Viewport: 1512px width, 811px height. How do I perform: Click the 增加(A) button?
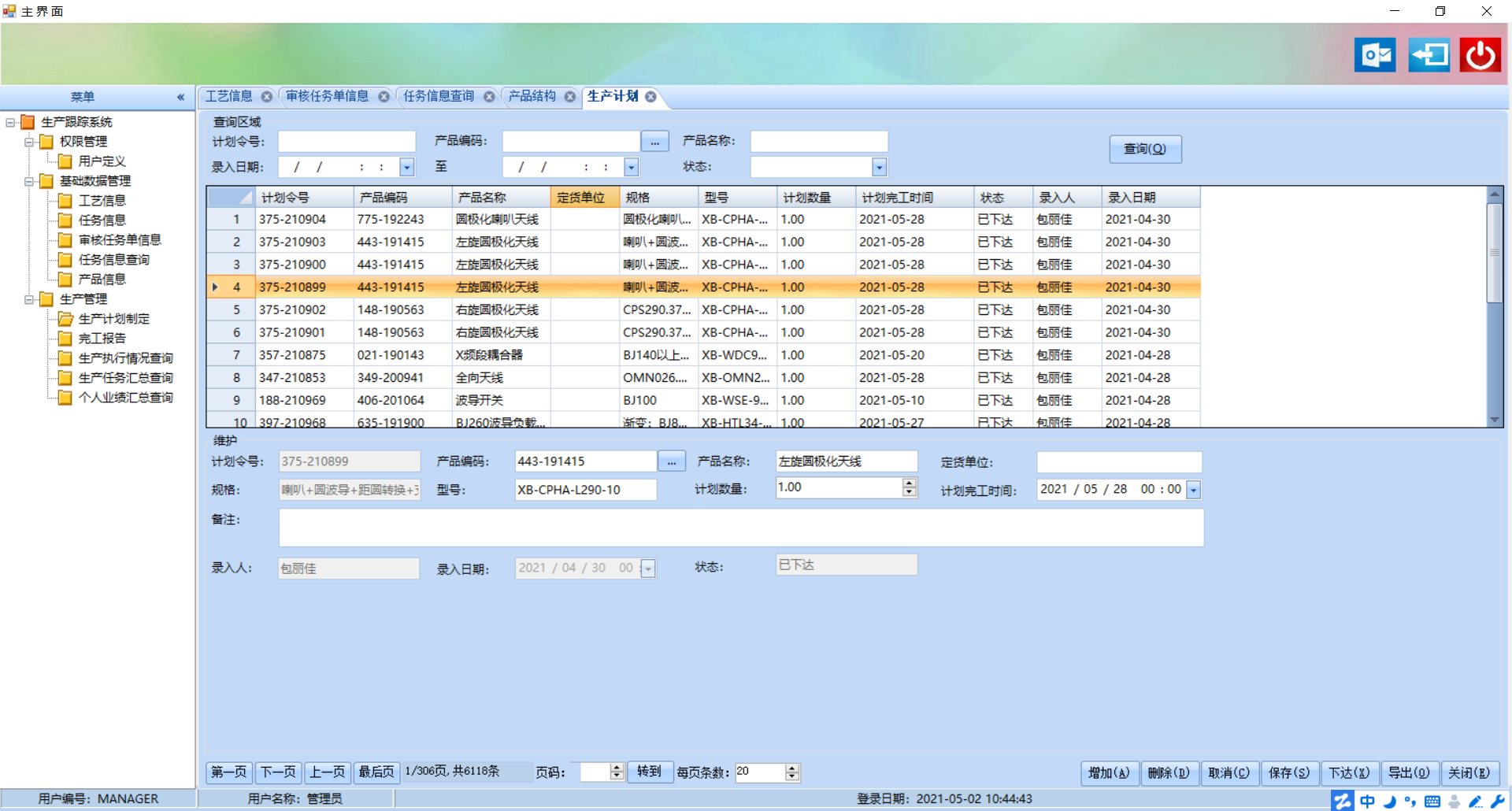(x=1109, y=773)
